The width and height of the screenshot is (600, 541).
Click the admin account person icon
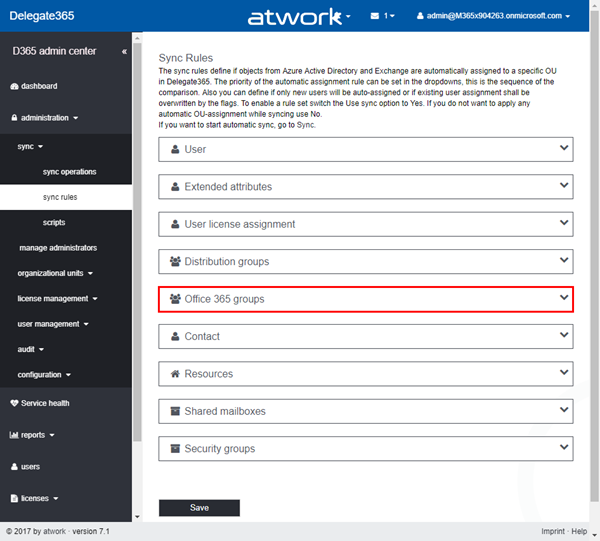420,16
